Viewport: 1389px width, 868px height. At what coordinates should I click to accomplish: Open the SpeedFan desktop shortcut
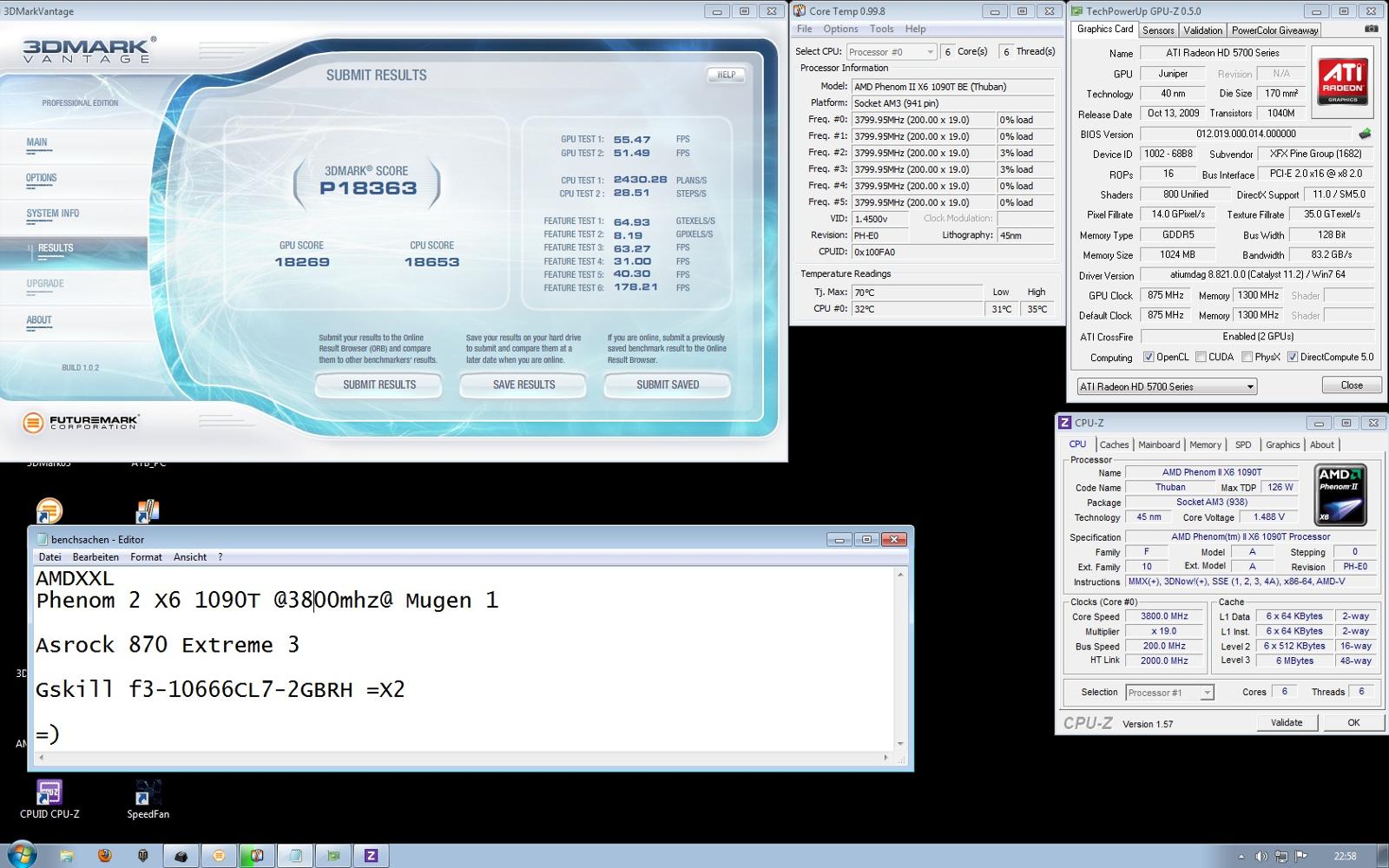click(x=148, y=799)
